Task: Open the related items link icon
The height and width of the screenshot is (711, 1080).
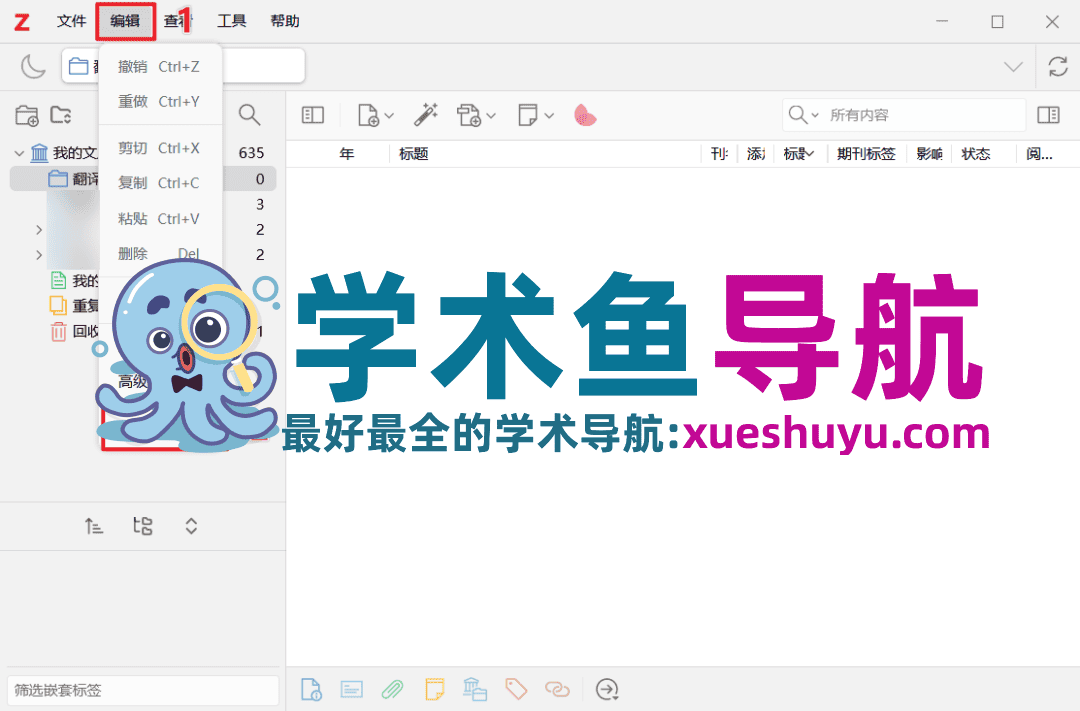Action: 556,689
